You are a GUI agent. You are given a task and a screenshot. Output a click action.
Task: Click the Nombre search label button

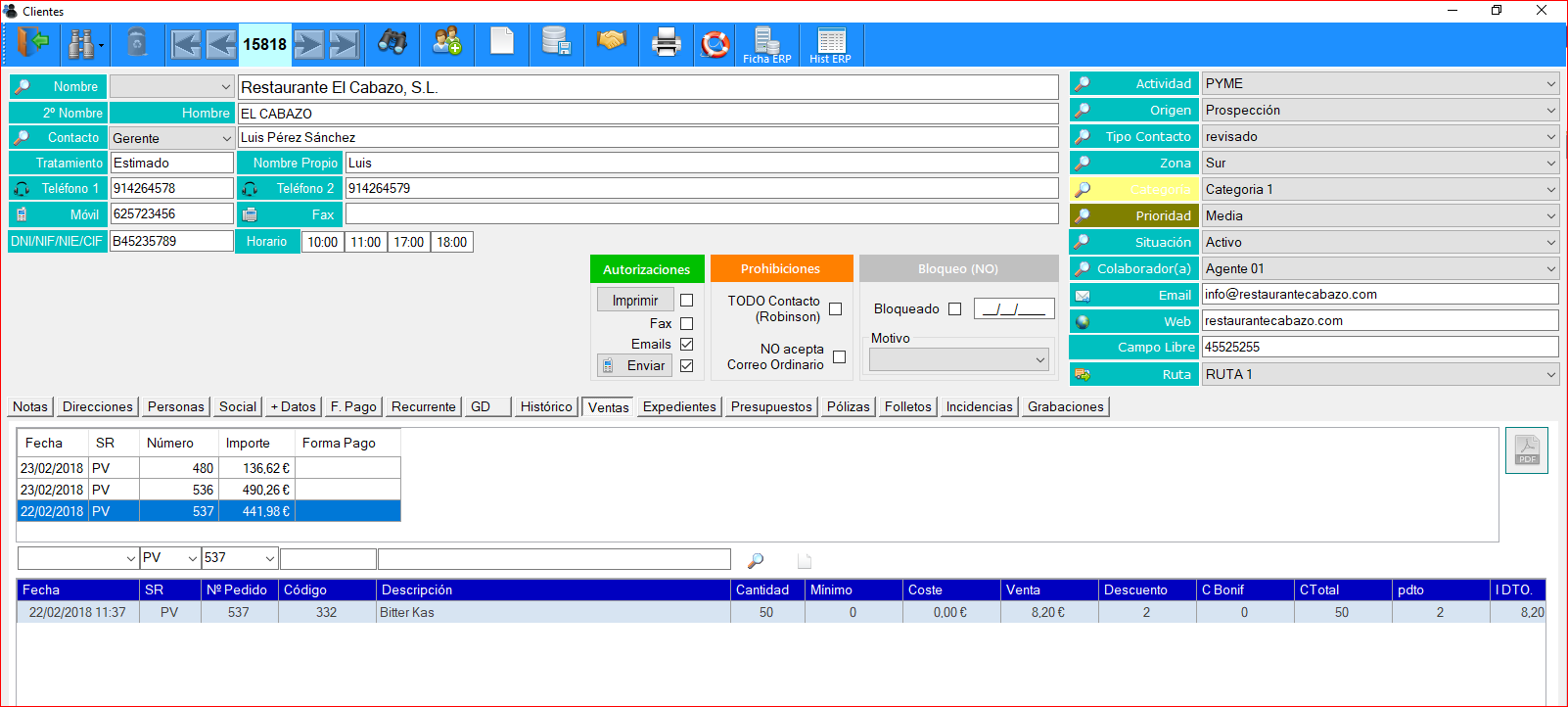[59, 86]
